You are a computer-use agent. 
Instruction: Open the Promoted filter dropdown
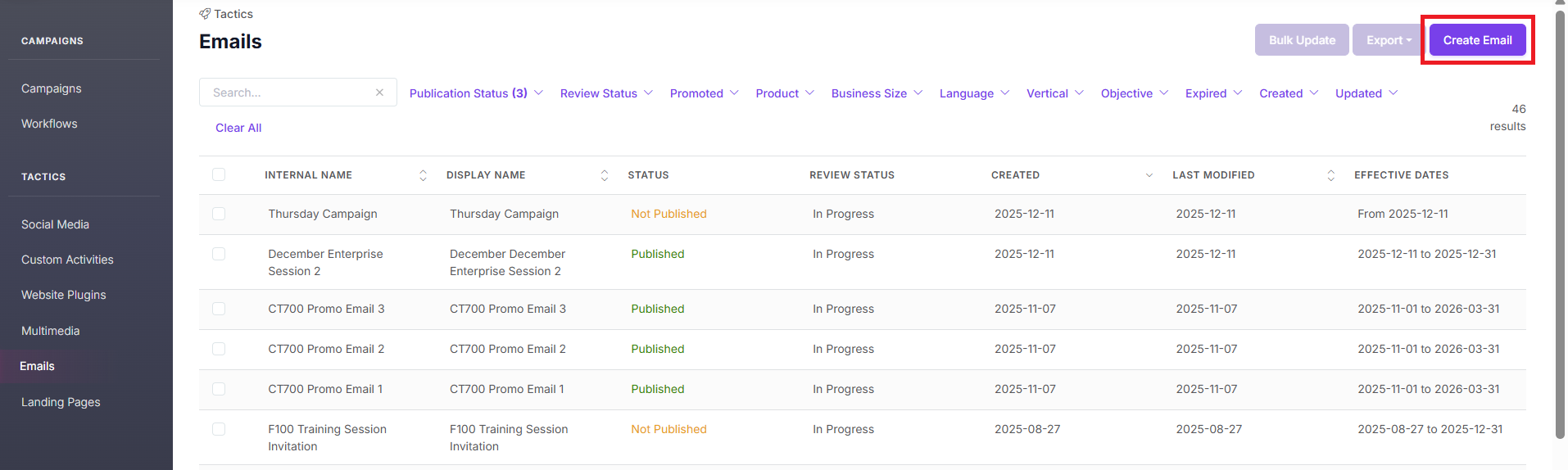pyautogui.click(x=704, y=93)
